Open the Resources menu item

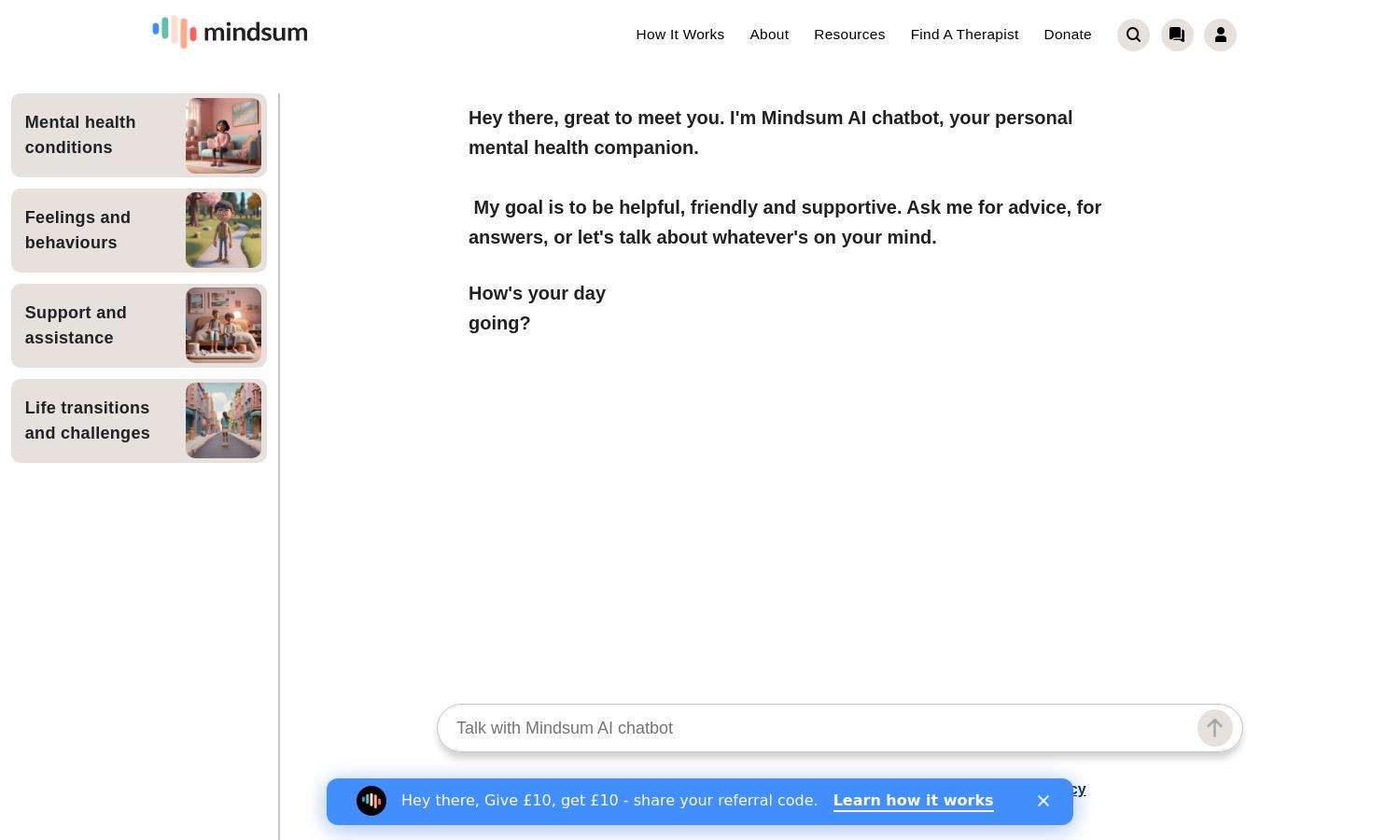(849, 35)
